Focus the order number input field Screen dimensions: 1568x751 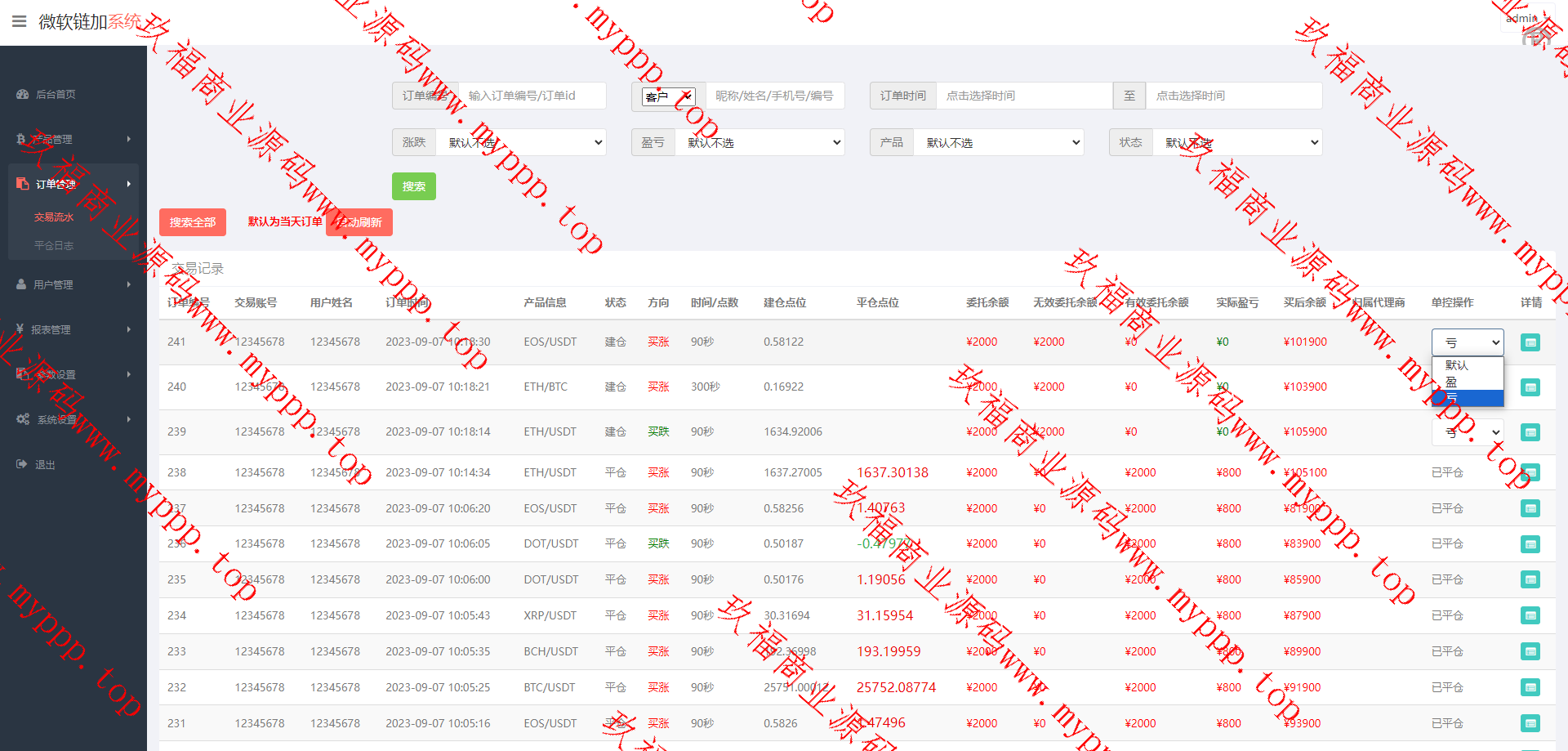click(532, 96)
